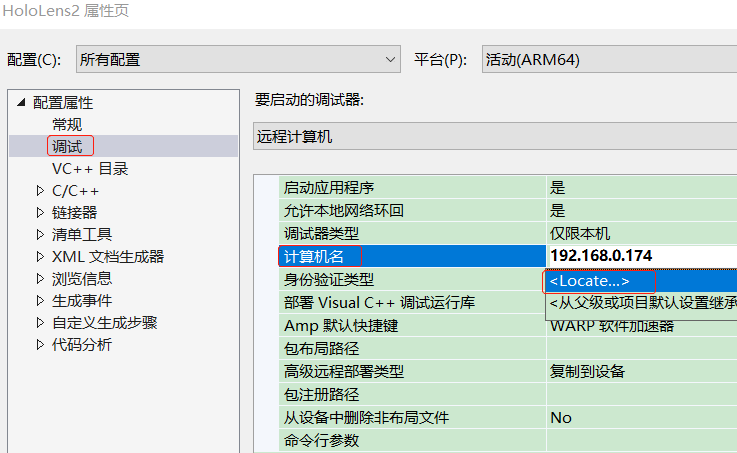This screenshot has width=737, height=453.
Task: Select the 调试 tree item
Action: click(x=67, y=146)
